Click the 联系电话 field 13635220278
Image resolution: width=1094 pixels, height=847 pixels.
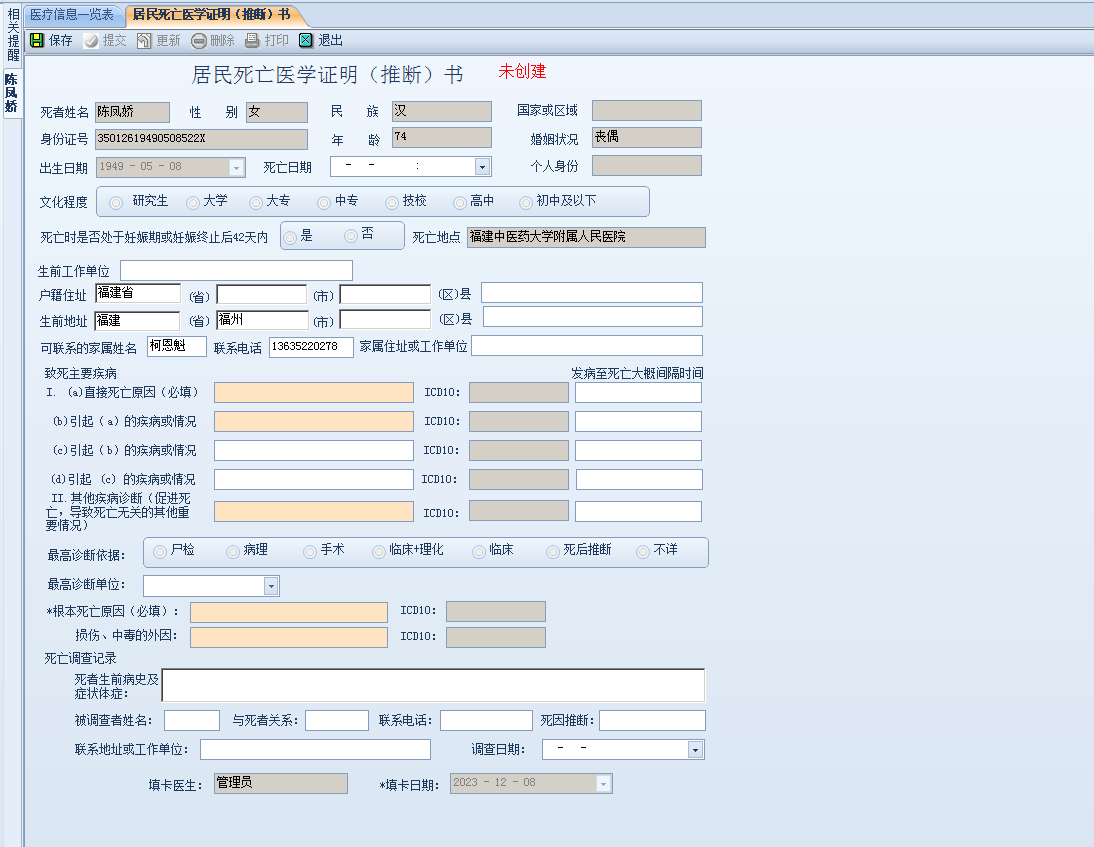(x=311, y=347)
